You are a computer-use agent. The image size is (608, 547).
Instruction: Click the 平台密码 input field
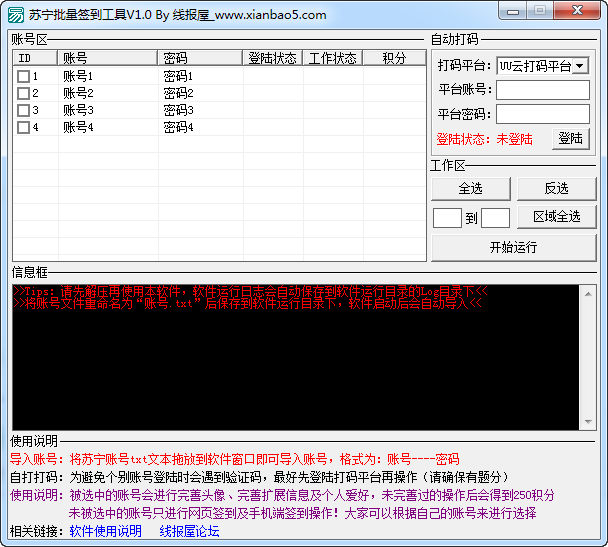click(543, 114)
